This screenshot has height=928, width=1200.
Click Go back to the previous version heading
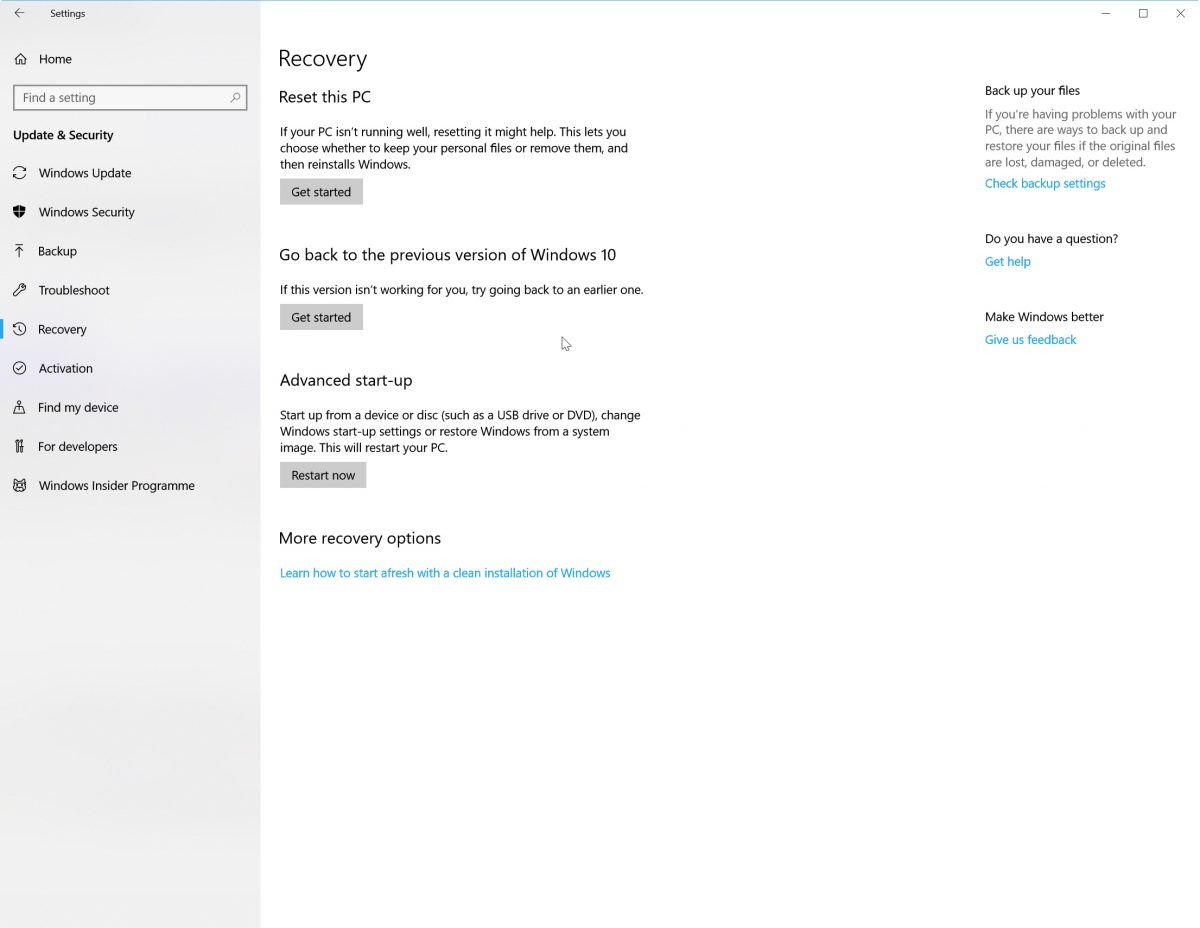pyautogui.click(x=448, y=255)
